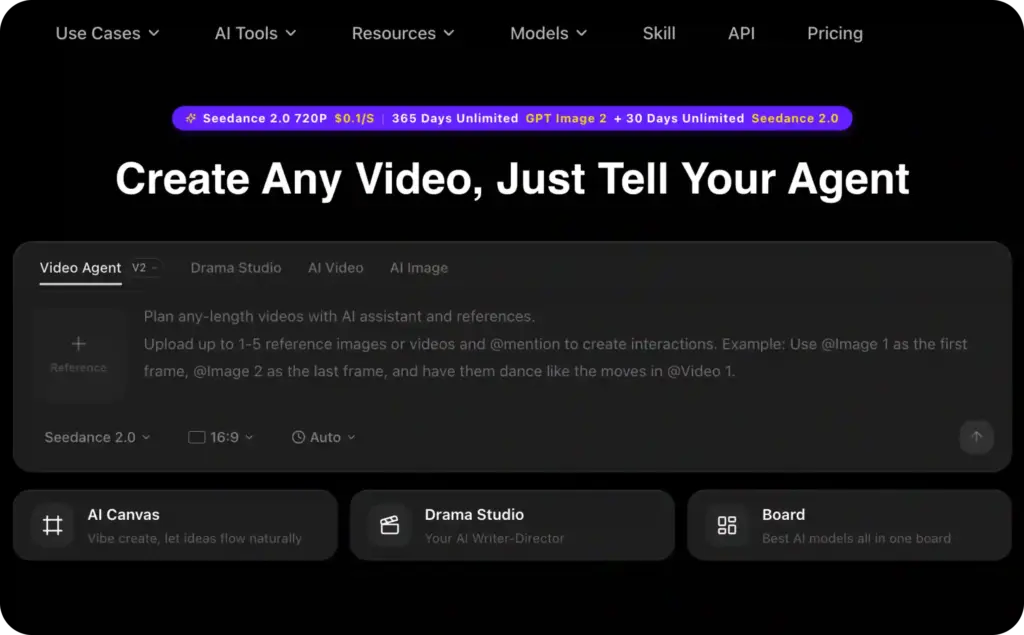This screenshot has height=635, width=1024.
Task: Open the API link
Action: (741, 33)
